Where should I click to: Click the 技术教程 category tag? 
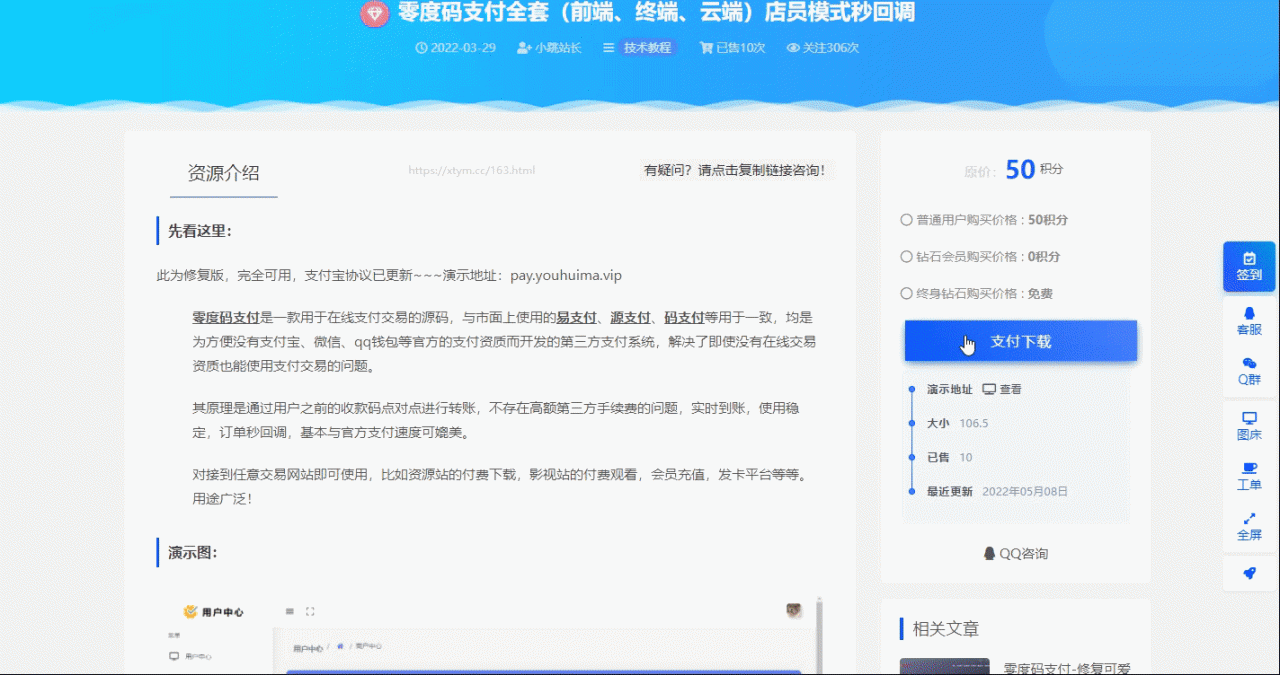pos(648,47)
